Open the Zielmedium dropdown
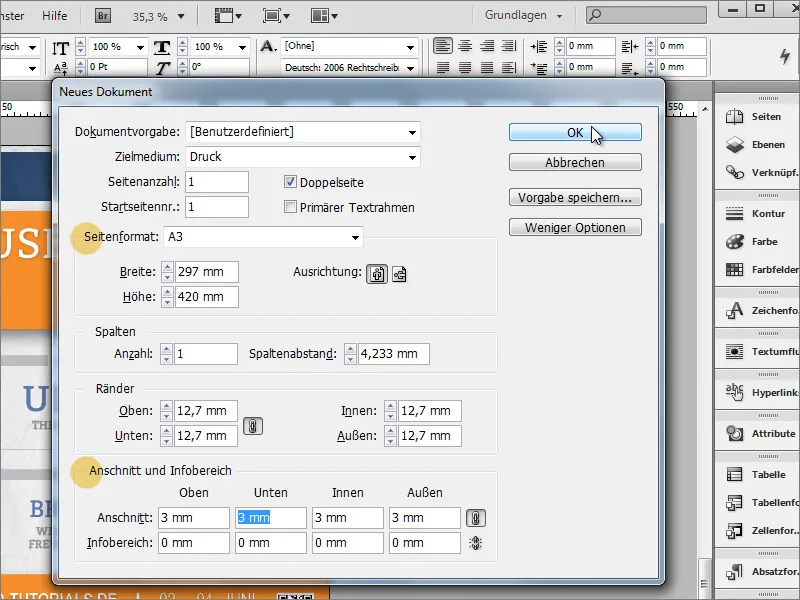This screenshot has width=800, height=600. coord(303,157)
